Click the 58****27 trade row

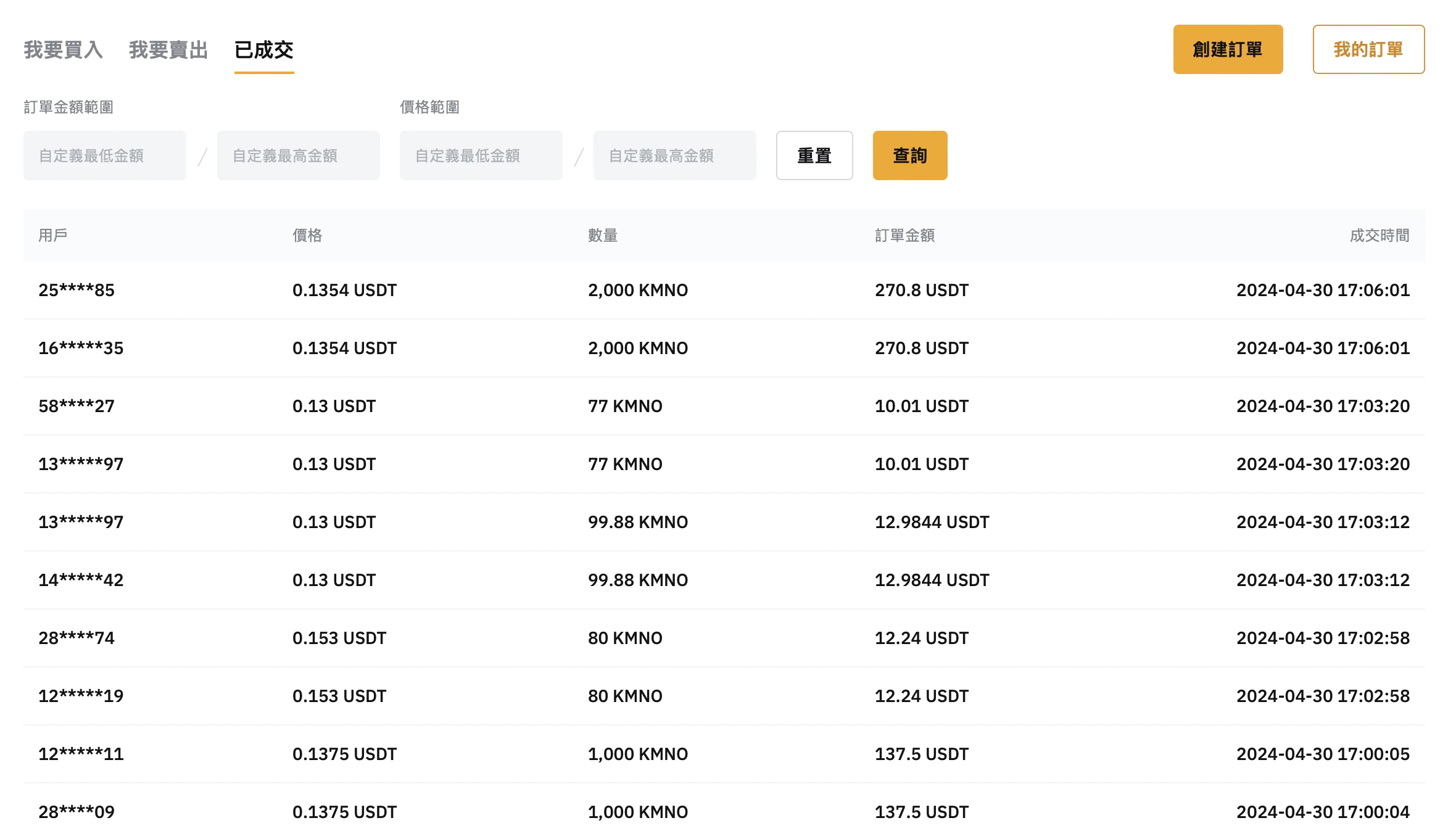(77, 406)
